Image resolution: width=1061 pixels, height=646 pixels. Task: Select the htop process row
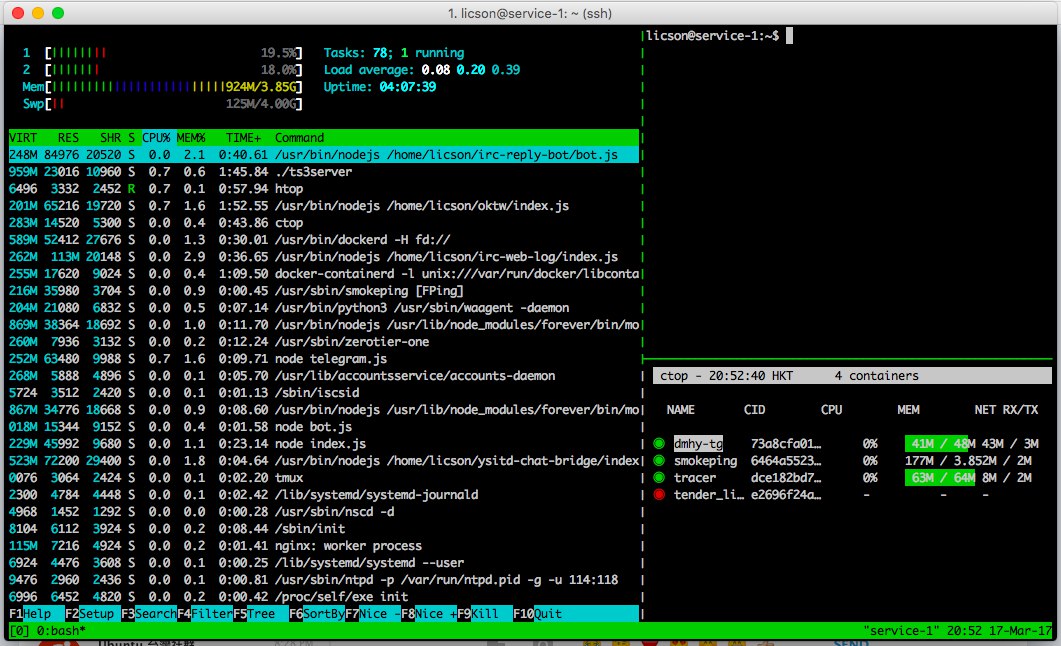coord(323,189)
